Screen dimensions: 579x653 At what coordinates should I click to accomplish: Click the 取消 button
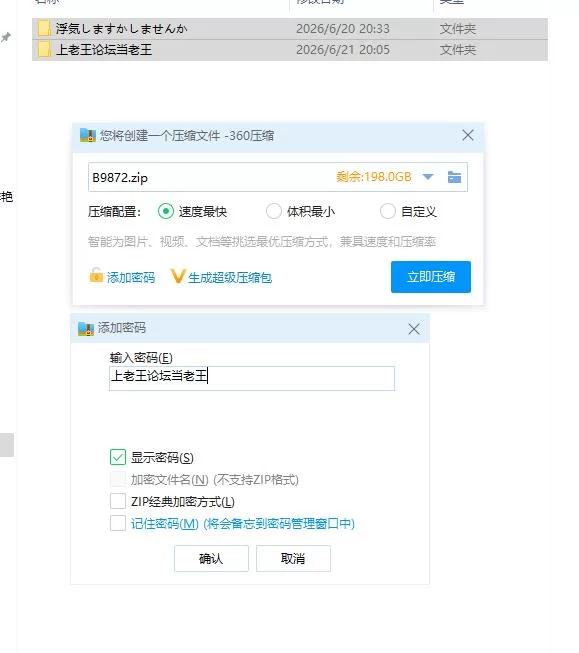[293, 558]
